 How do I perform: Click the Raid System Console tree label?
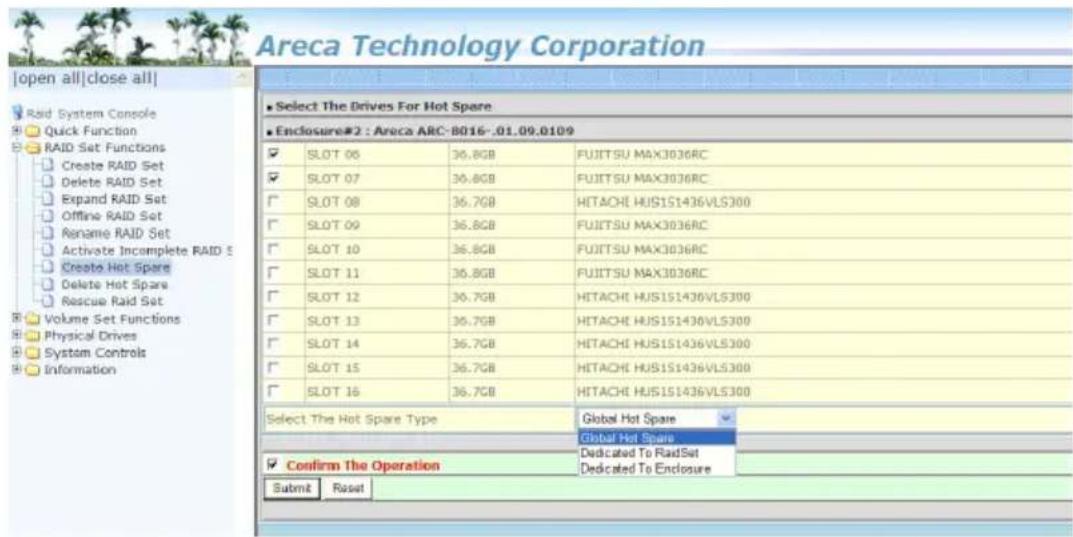click(92, 114)
